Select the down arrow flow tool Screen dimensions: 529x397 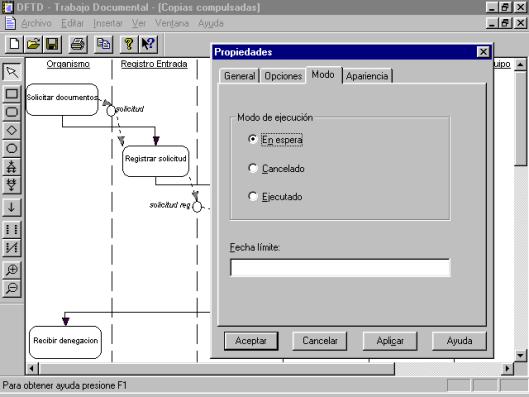pyautogui.click(x=12, y=207)
